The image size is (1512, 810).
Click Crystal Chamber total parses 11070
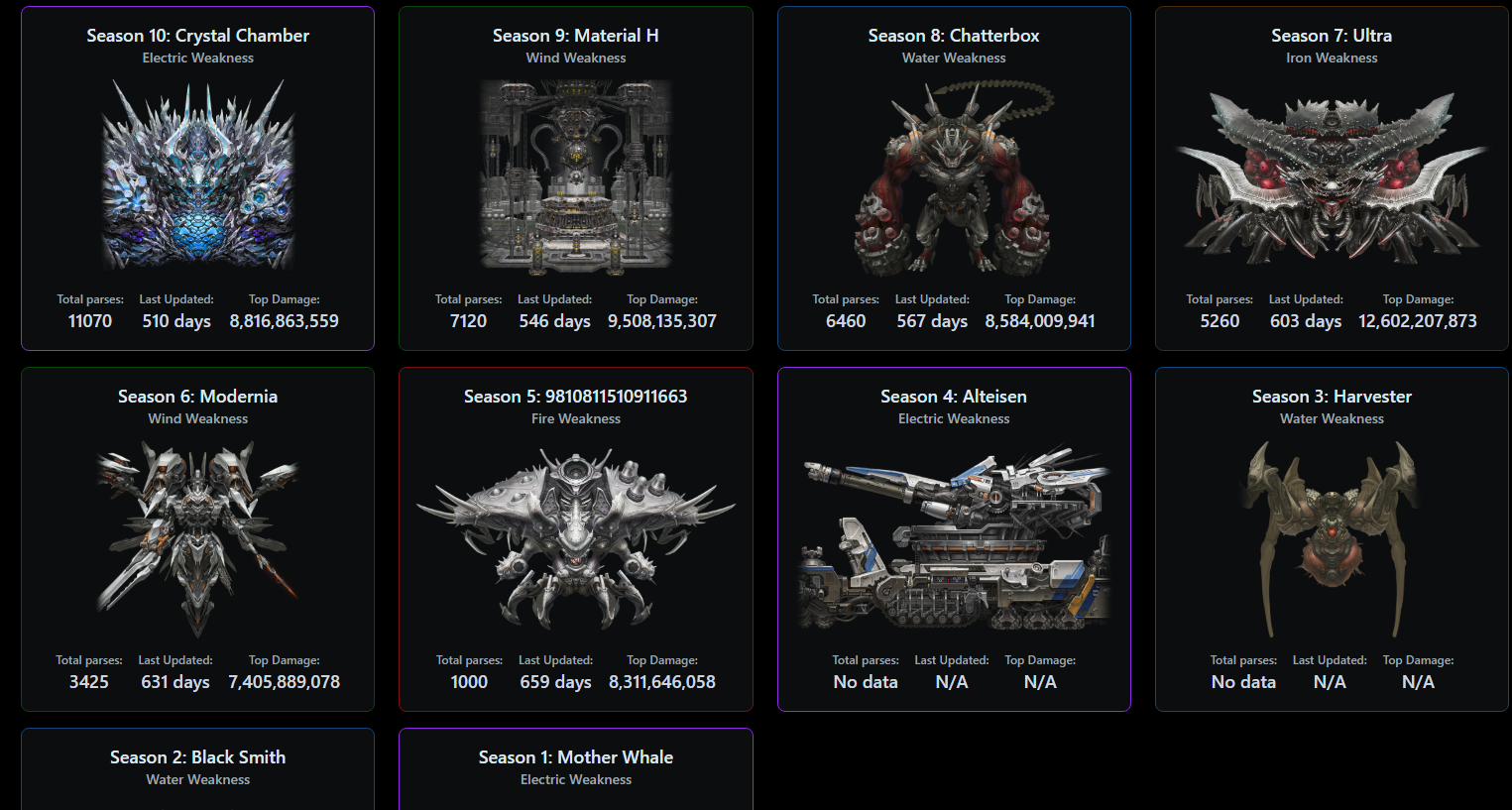[90, 321]
